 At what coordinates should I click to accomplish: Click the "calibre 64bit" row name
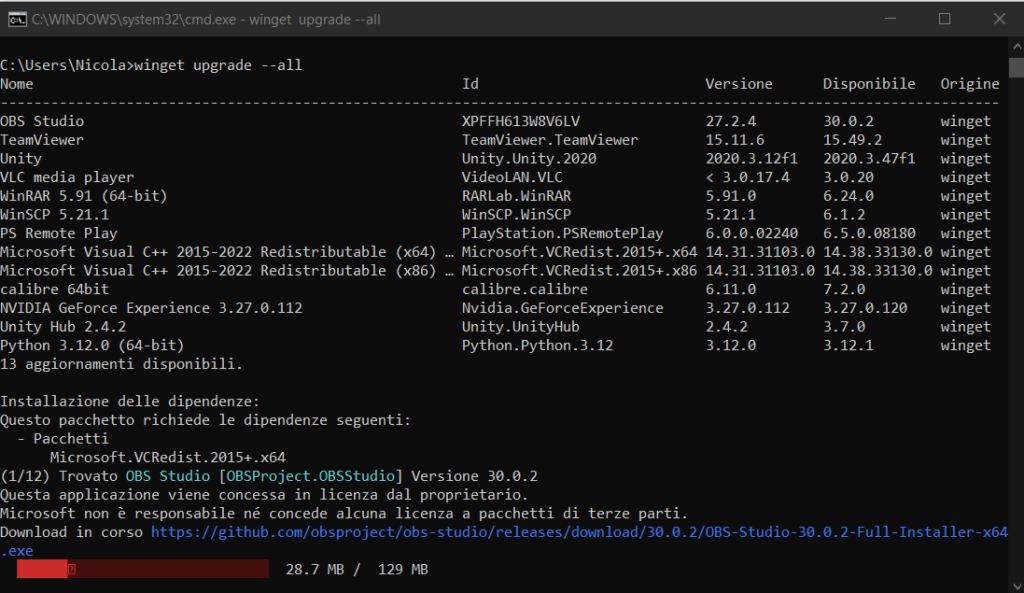[55, 289]
